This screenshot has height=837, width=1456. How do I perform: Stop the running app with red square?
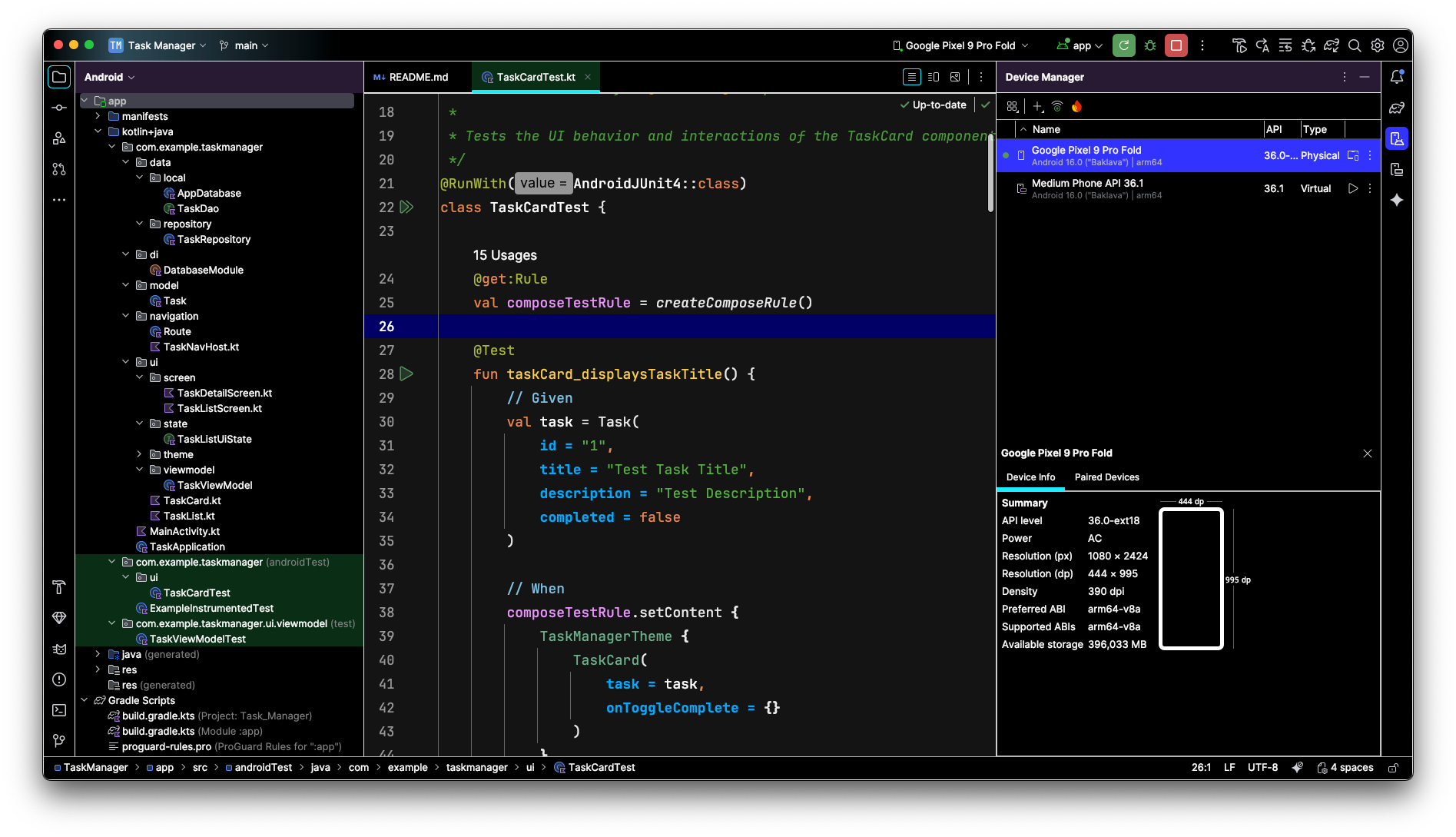1176,45
